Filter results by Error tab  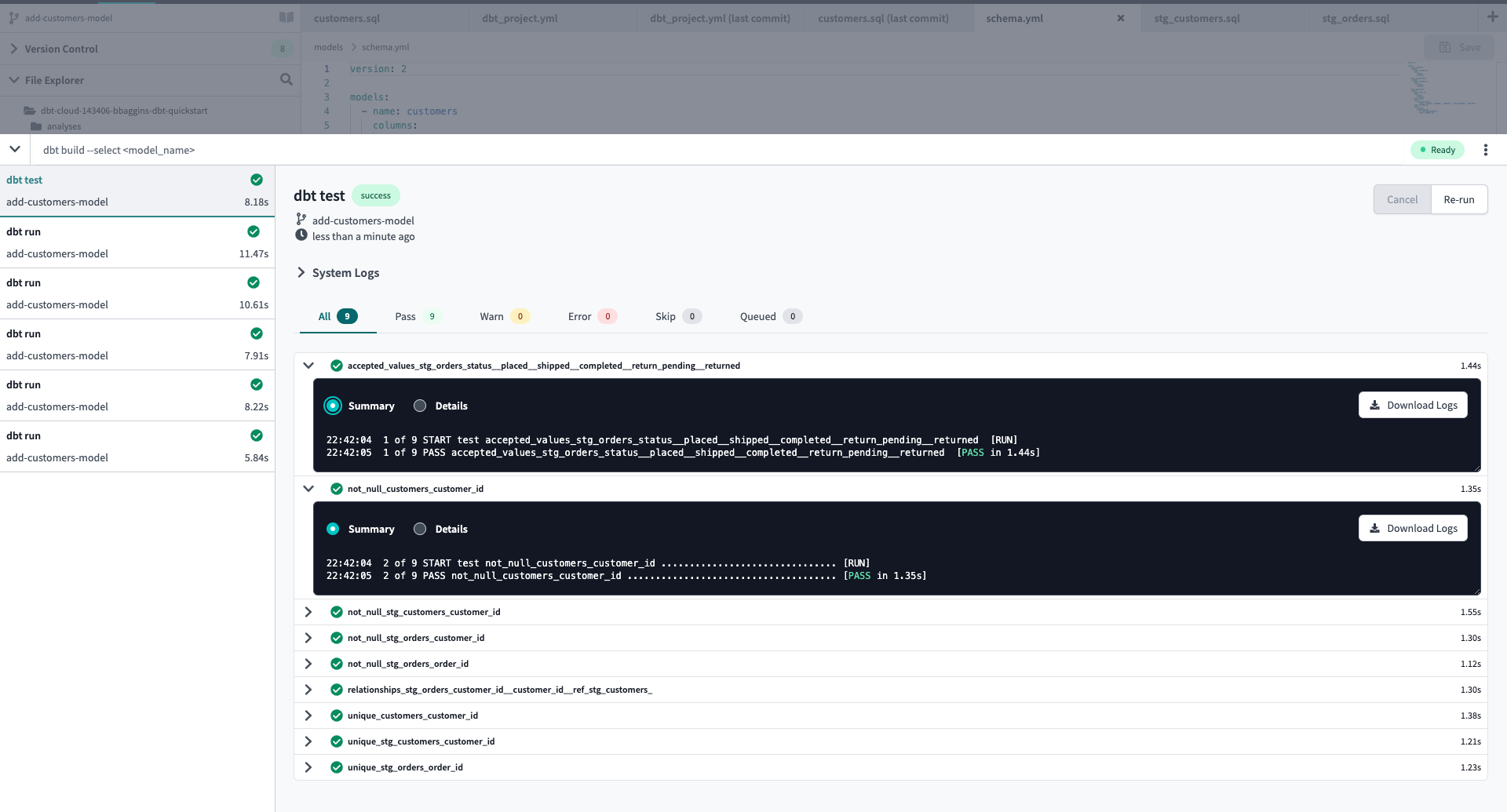[593, 316]
